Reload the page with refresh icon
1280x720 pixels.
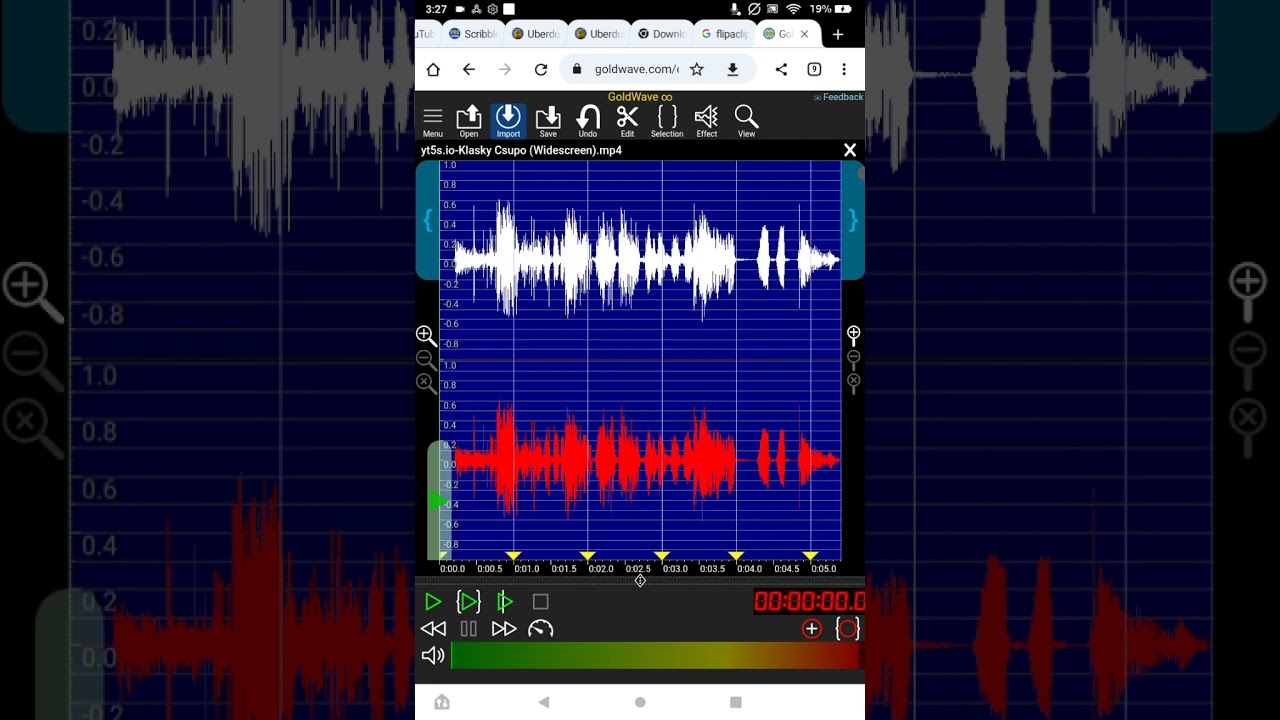coord(541,69)
